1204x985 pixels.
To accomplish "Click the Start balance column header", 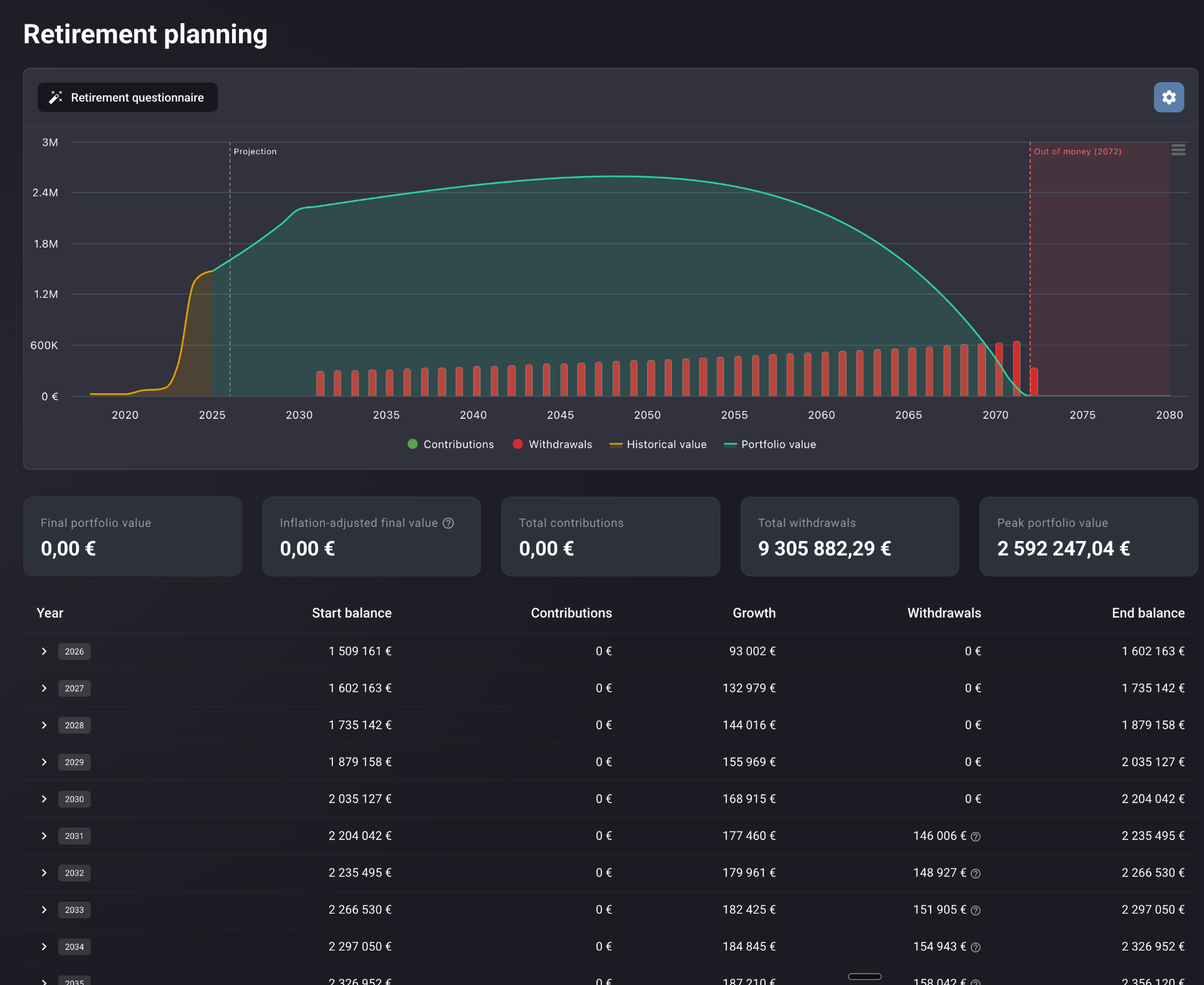I will [x=352, y=613].
